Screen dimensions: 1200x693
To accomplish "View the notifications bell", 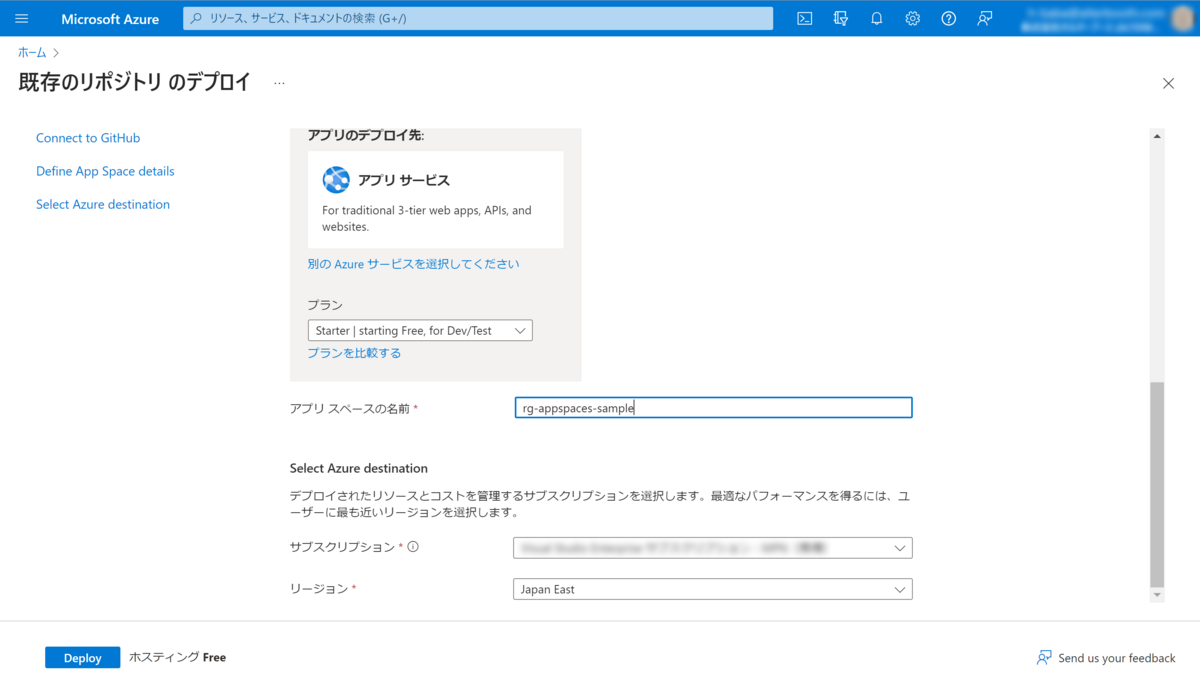I will [x=876, y=18].
